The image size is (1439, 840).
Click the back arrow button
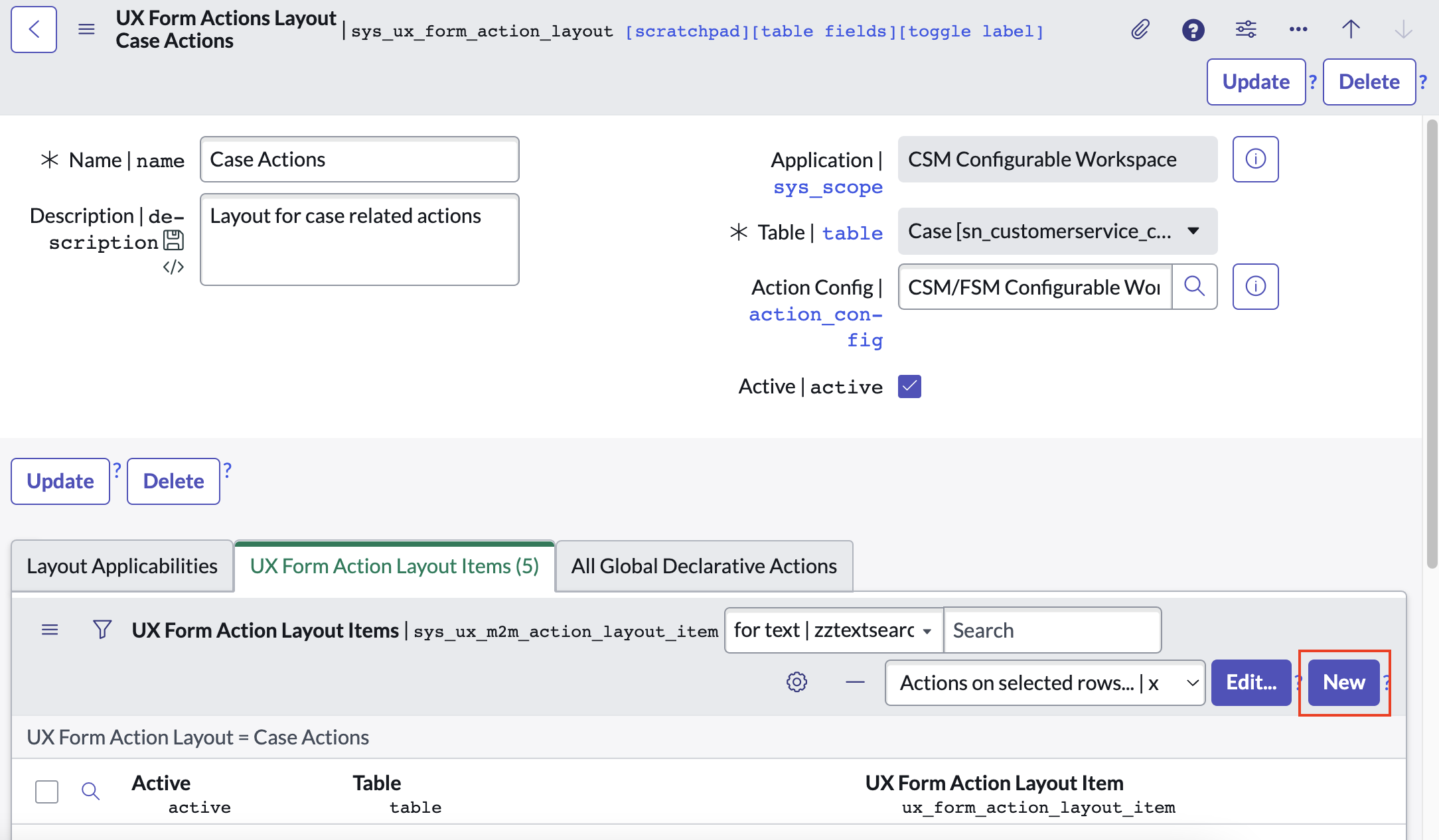click(x=34, y=29)
